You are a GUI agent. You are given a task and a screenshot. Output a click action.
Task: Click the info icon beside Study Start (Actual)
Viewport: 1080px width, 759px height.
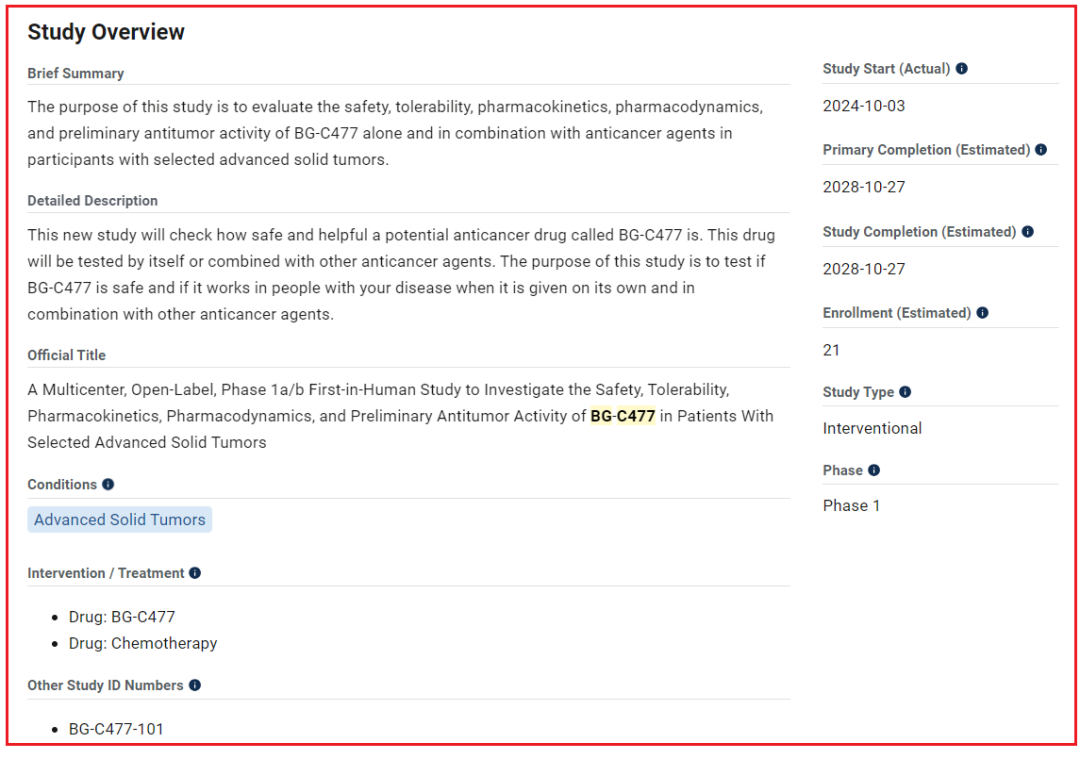pyautogui.click(x=962, y=69)
